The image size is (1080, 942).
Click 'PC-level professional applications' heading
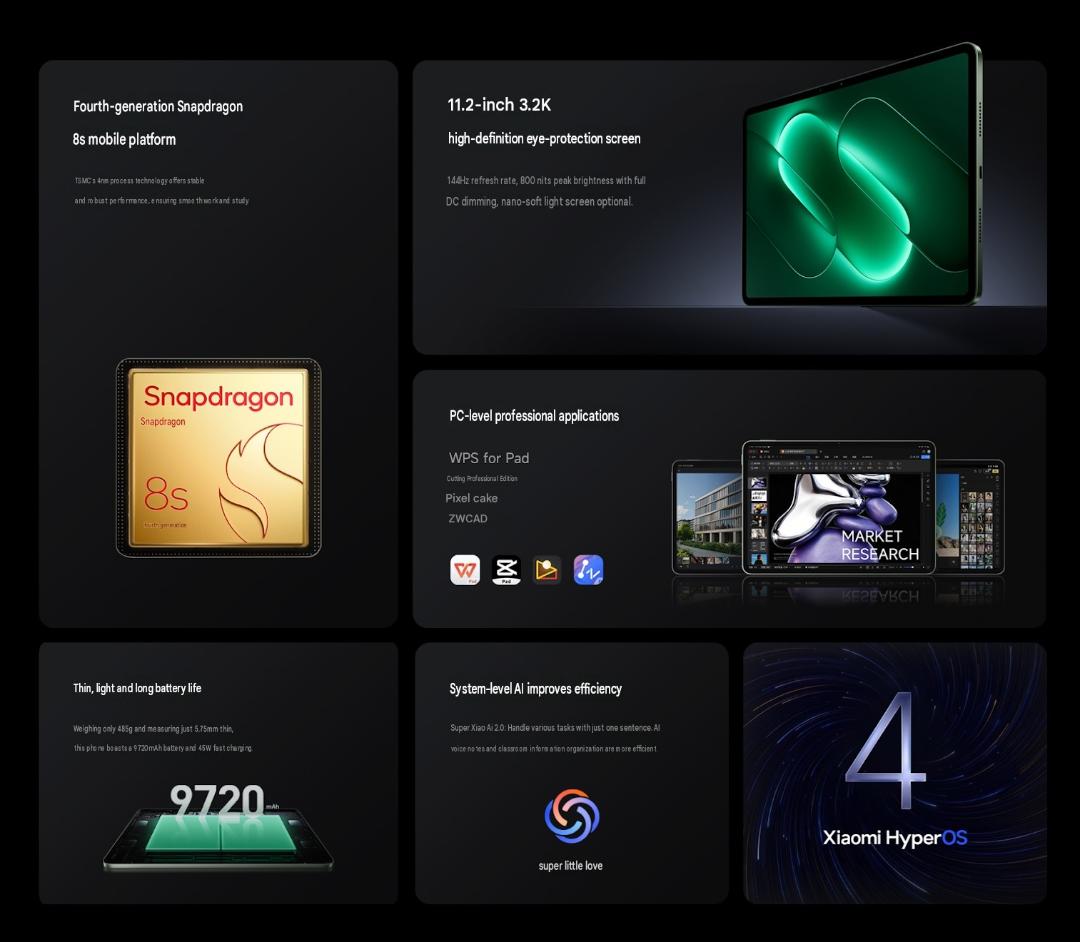point(534,416)
